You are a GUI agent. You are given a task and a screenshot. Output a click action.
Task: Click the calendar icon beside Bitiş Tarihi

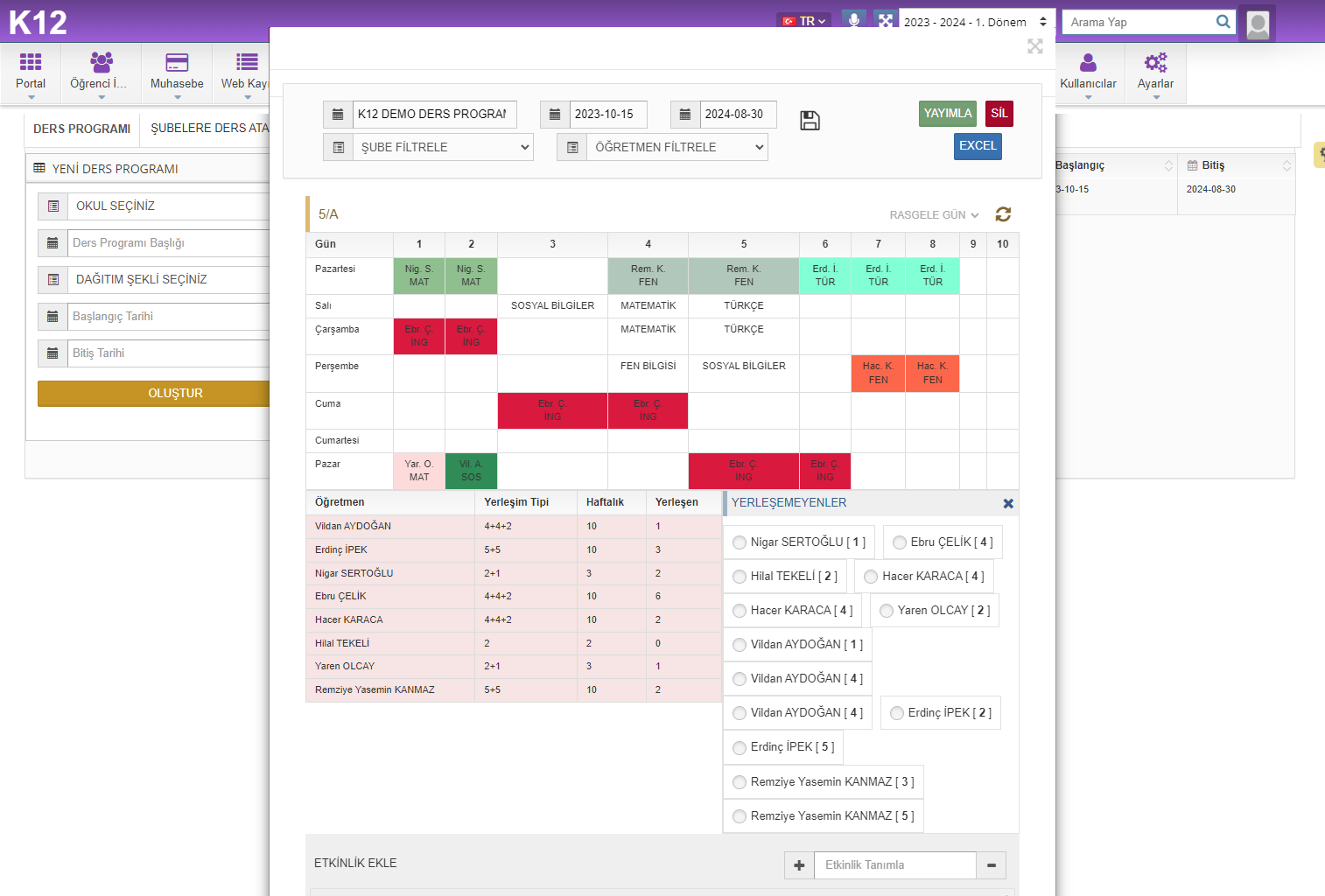click(x=53, y=353)
